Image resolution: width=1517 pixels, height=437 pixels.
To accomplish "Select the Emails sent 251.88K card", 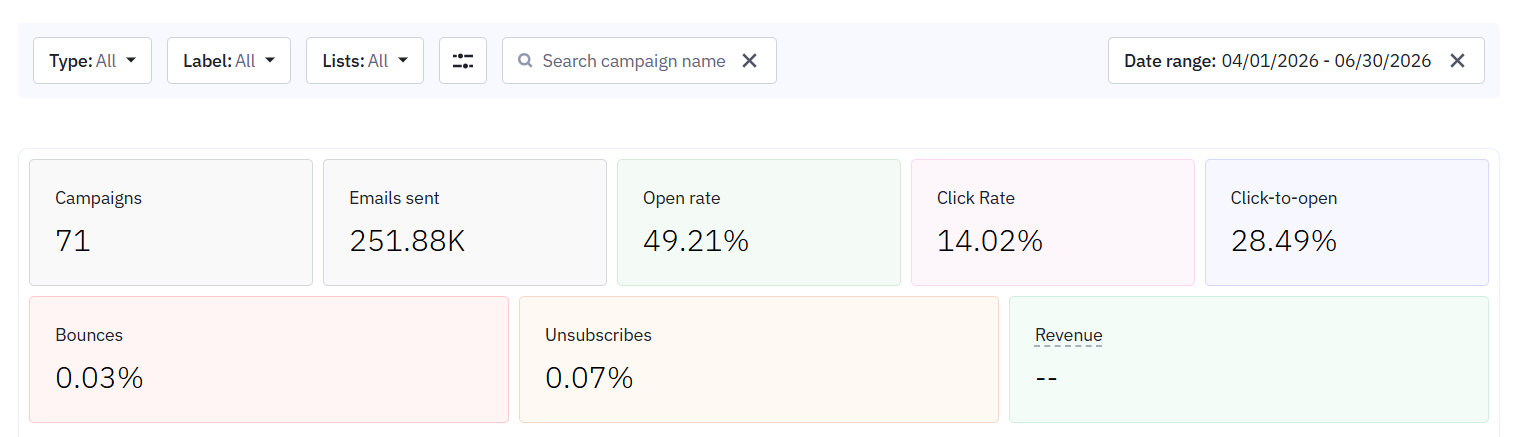I will (465, 223).
